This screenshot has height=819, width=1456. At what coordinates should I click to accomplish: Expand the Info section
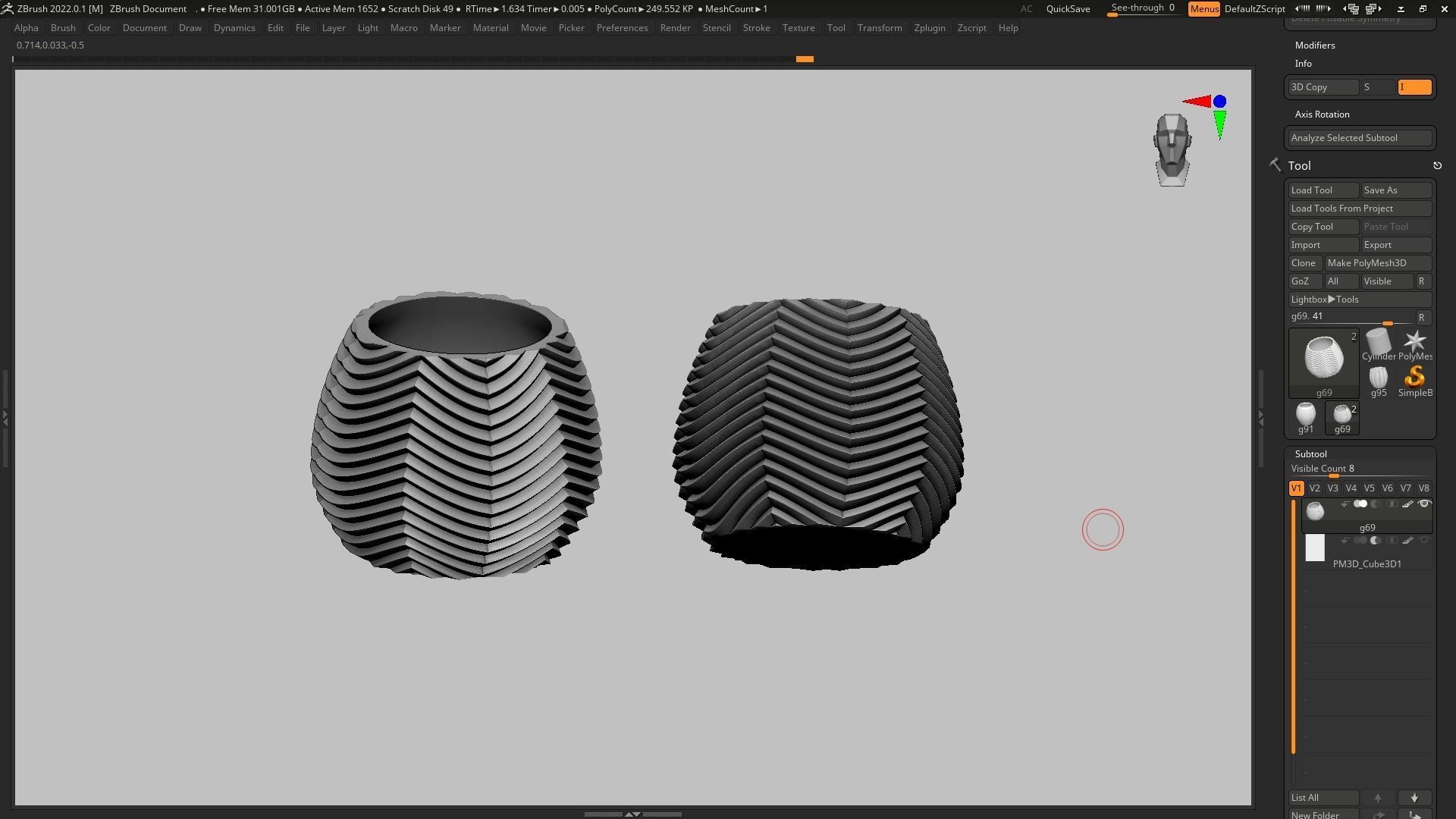[1303, 64]
